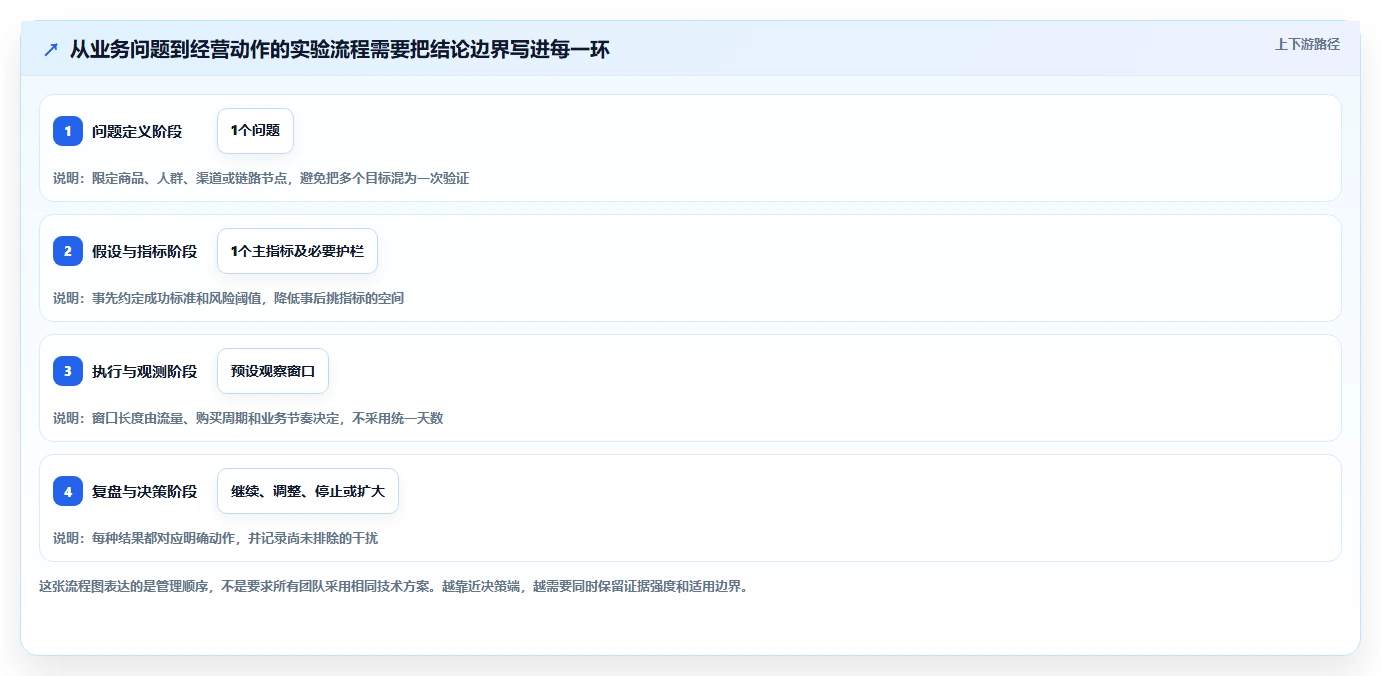Click the step 1 number badge
The height and width of the screenshot is (676, 1381).
[x=68, y=131]
